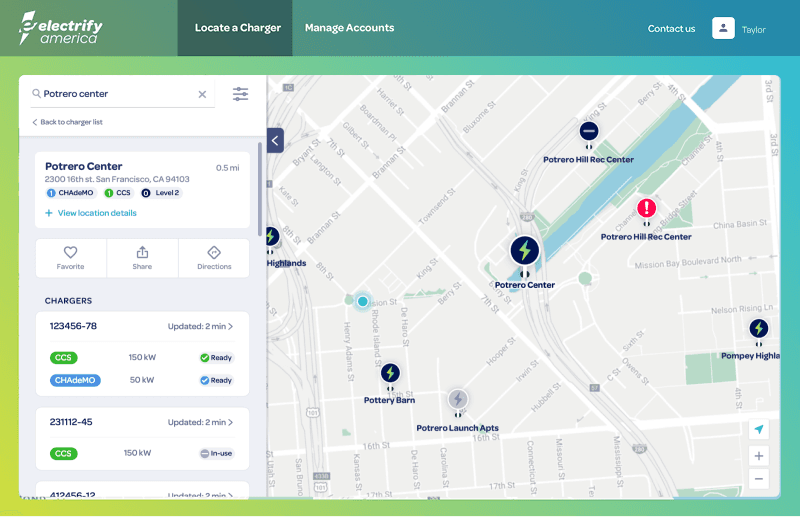
Task: Click the In-use status on charger 231112-45
Action: (216, 454)
